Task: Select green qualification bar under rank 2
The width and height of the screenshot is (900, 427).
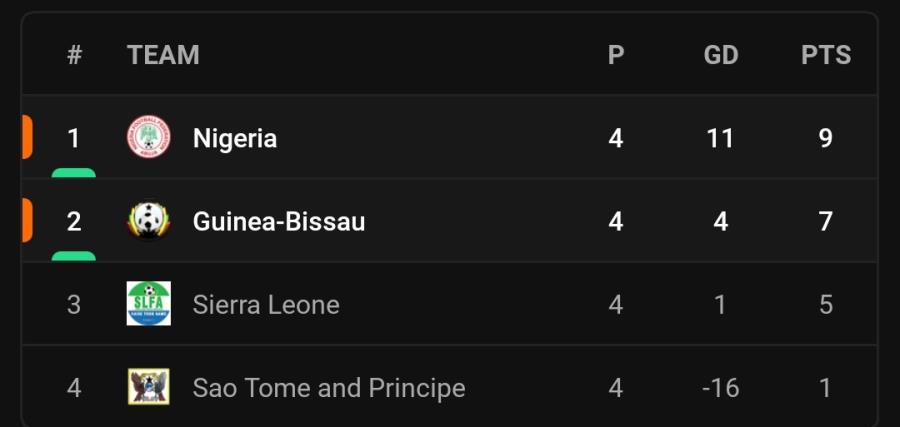Action: (73, 256)
